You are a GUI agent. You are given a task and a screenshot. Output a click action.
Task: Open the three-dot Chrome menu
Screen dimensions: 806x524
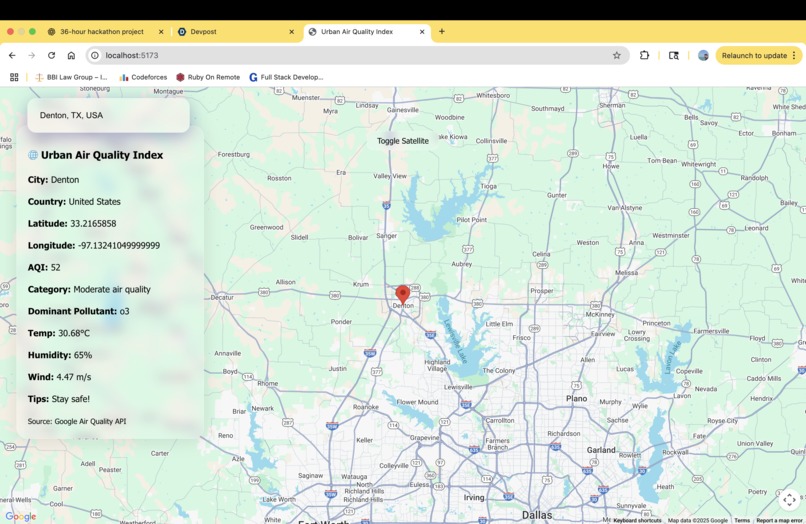point(794,56)
